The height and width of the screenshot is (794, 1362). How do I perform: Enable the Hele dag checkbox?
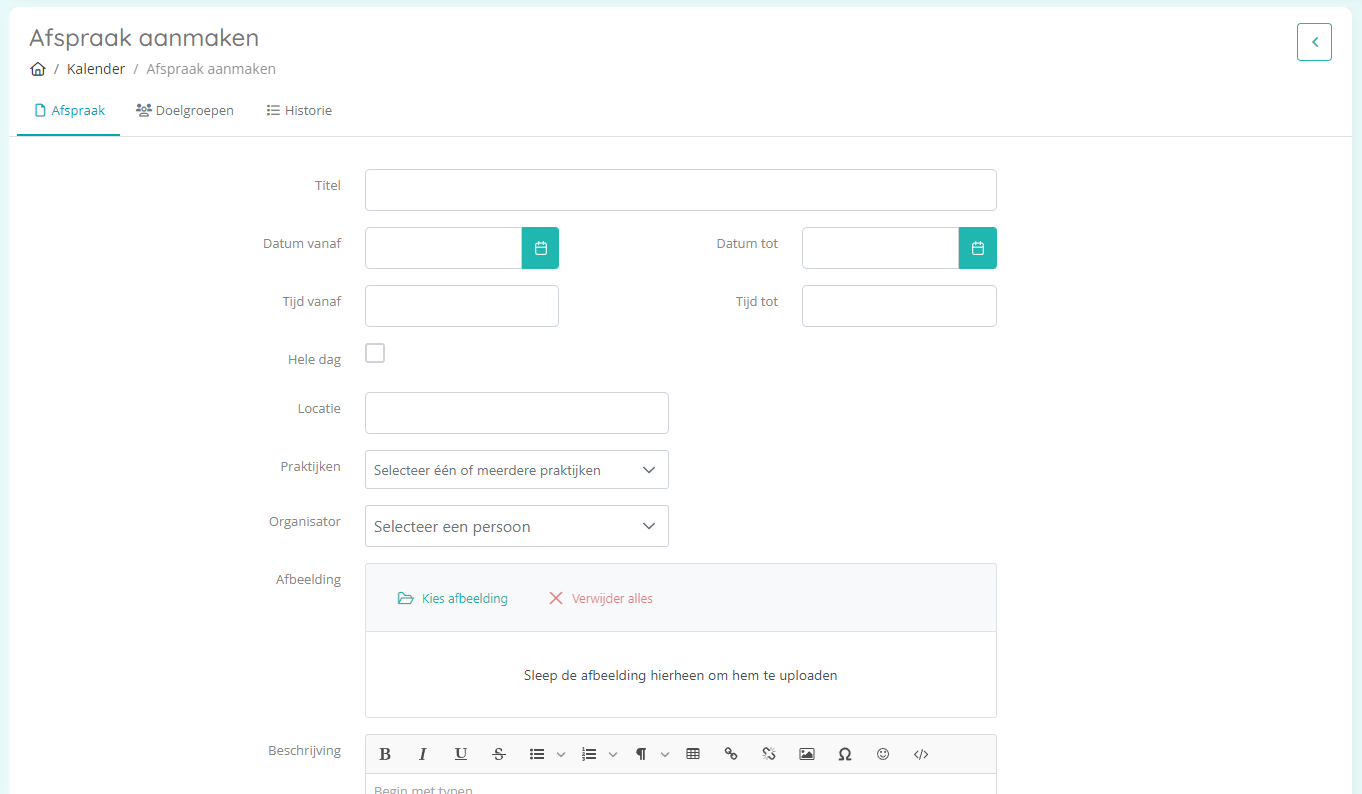pyautogui.click(x=375, y=353)
